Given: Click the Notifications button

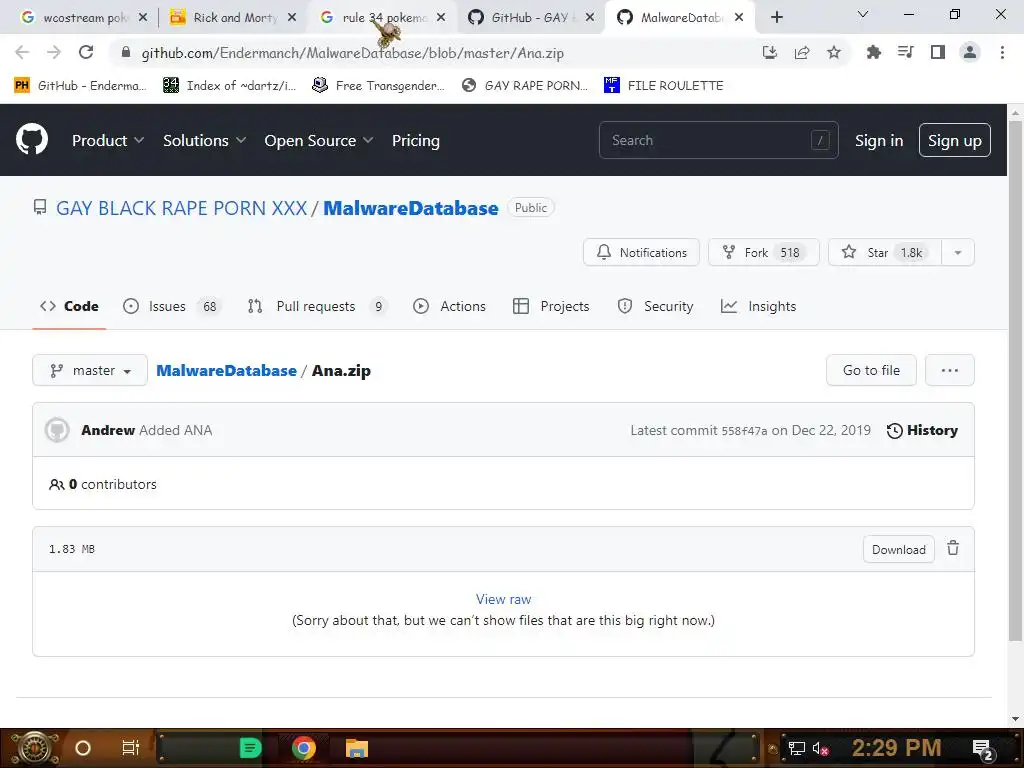Looking at the screenshot, I should [x=641, y=253].
